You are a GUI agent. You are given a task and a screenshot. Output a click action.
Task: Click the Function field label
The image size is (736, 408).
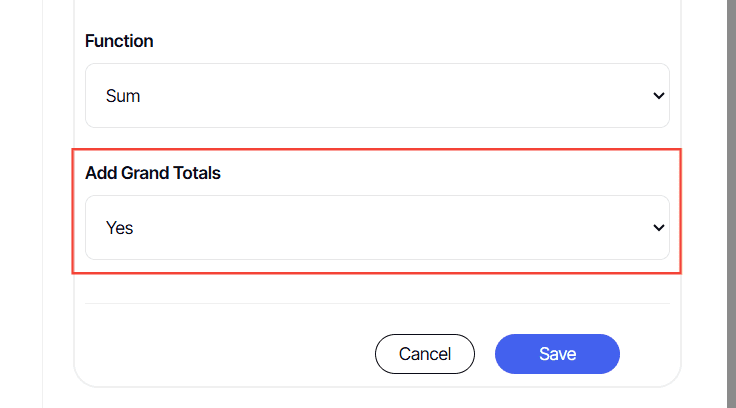pos(119,41)
